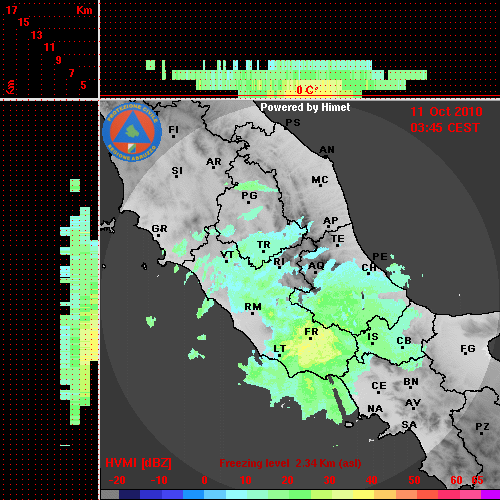
Task: Click the AQ city label
Action: (316, 266)
